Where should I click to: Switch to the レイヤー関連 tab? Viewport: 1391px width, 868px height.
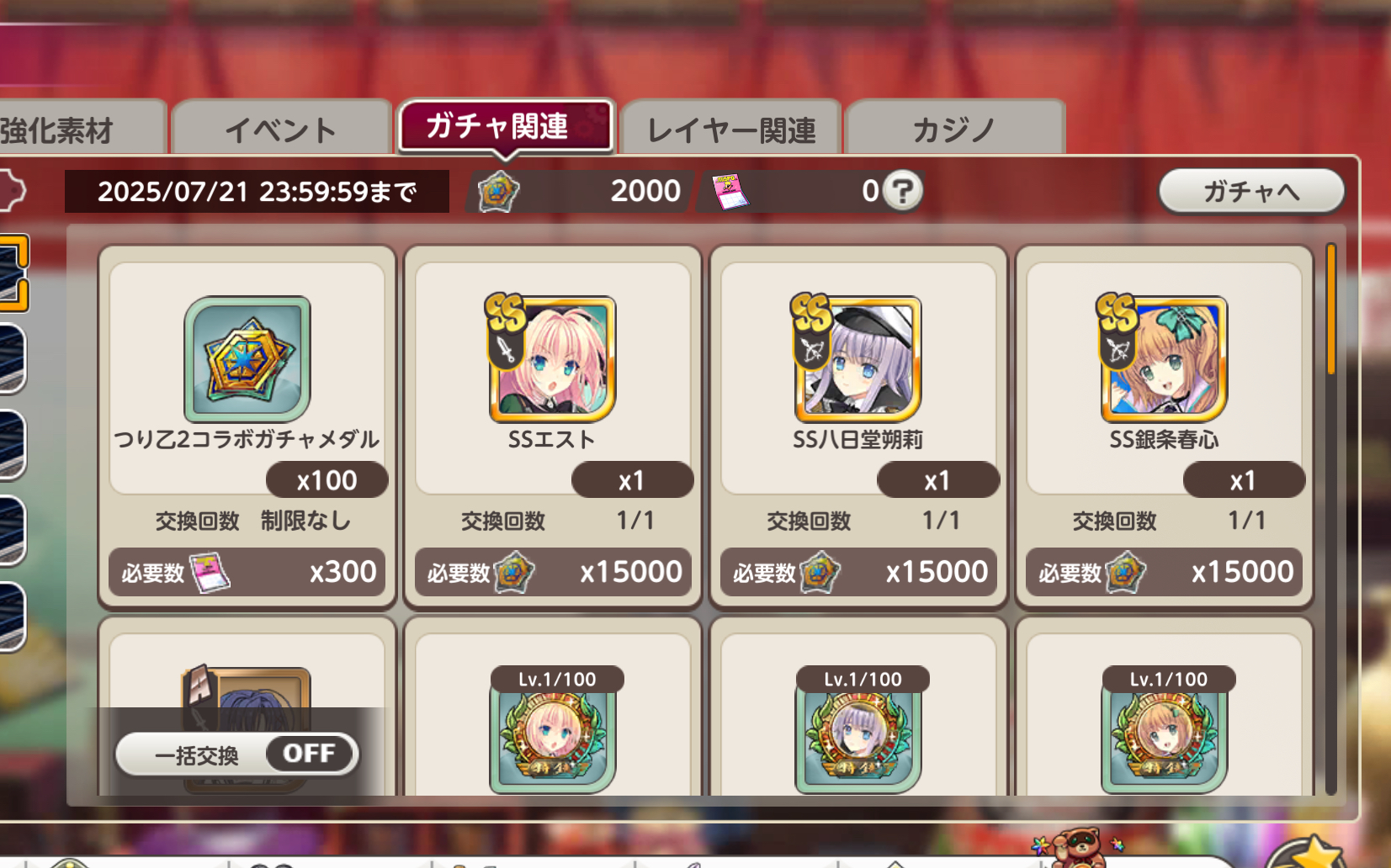pos(731,129)
